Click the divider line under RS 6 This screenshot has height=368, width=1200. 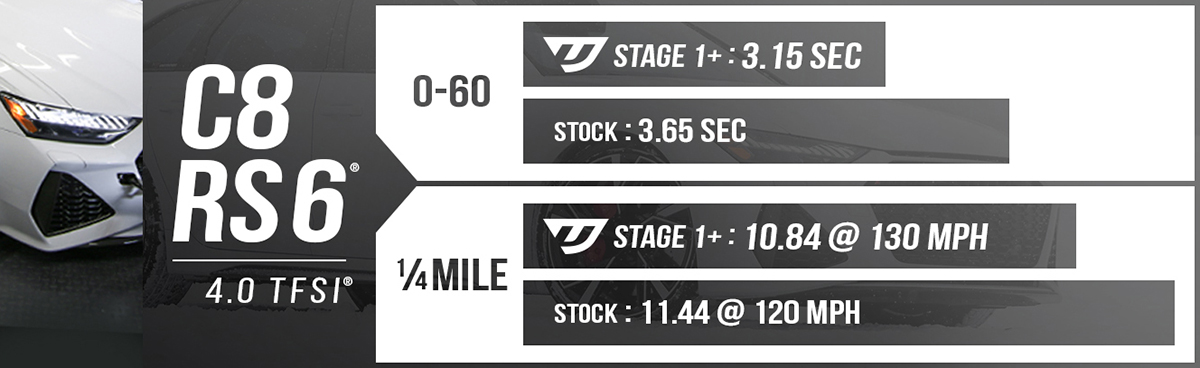pos(261,261)
